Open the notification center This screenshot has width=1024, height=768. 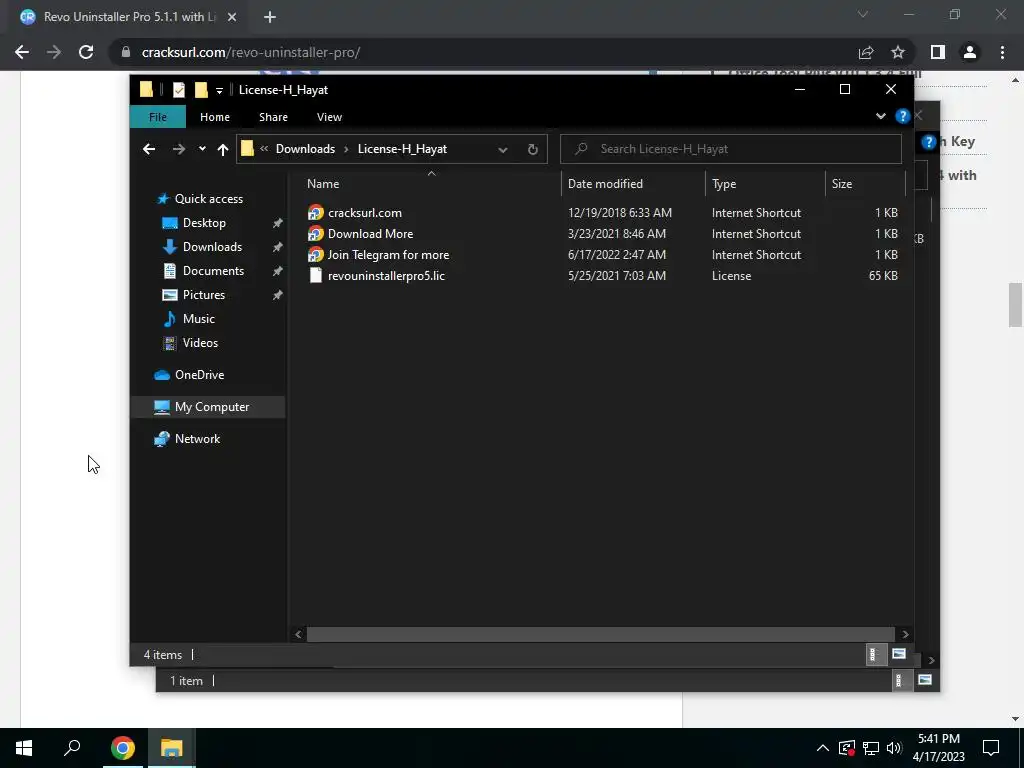click(991, 748)
